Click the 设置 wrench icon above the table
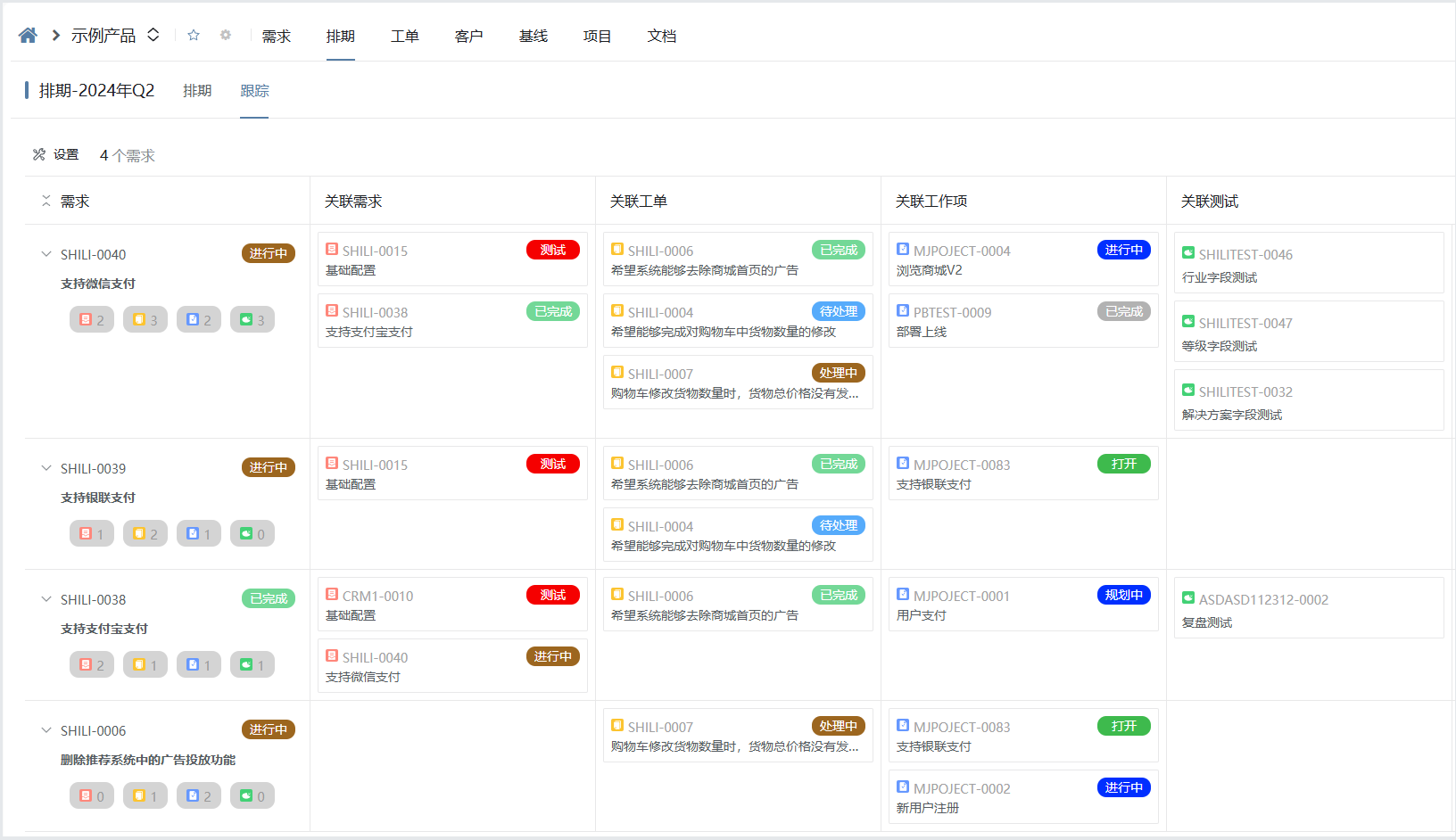Image resolution: width=1456 pixels, height=840 pixels. tap(41, 153)
